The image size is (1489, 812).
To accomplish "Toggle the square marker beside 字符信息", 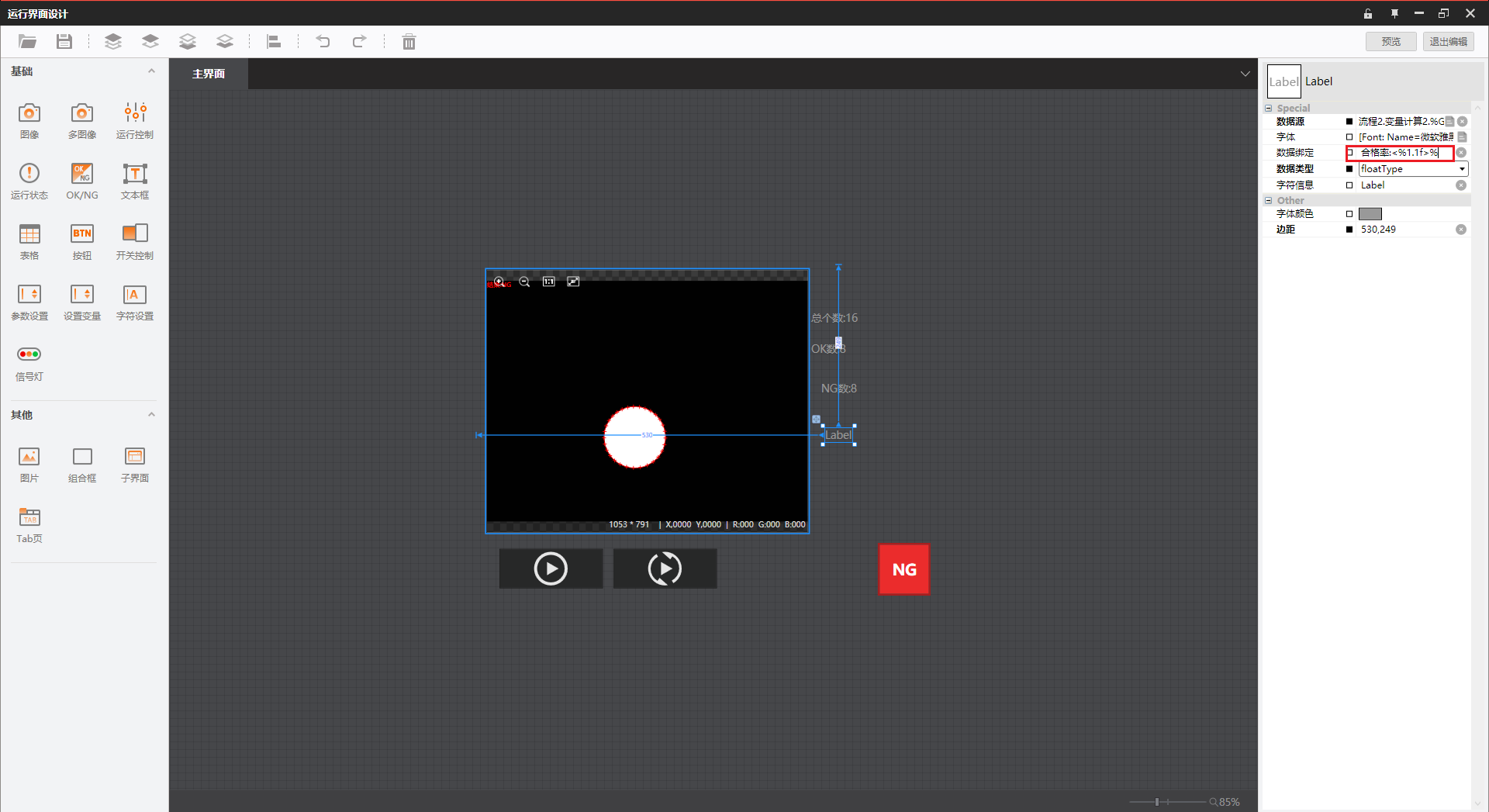I will pos(1349,185).
